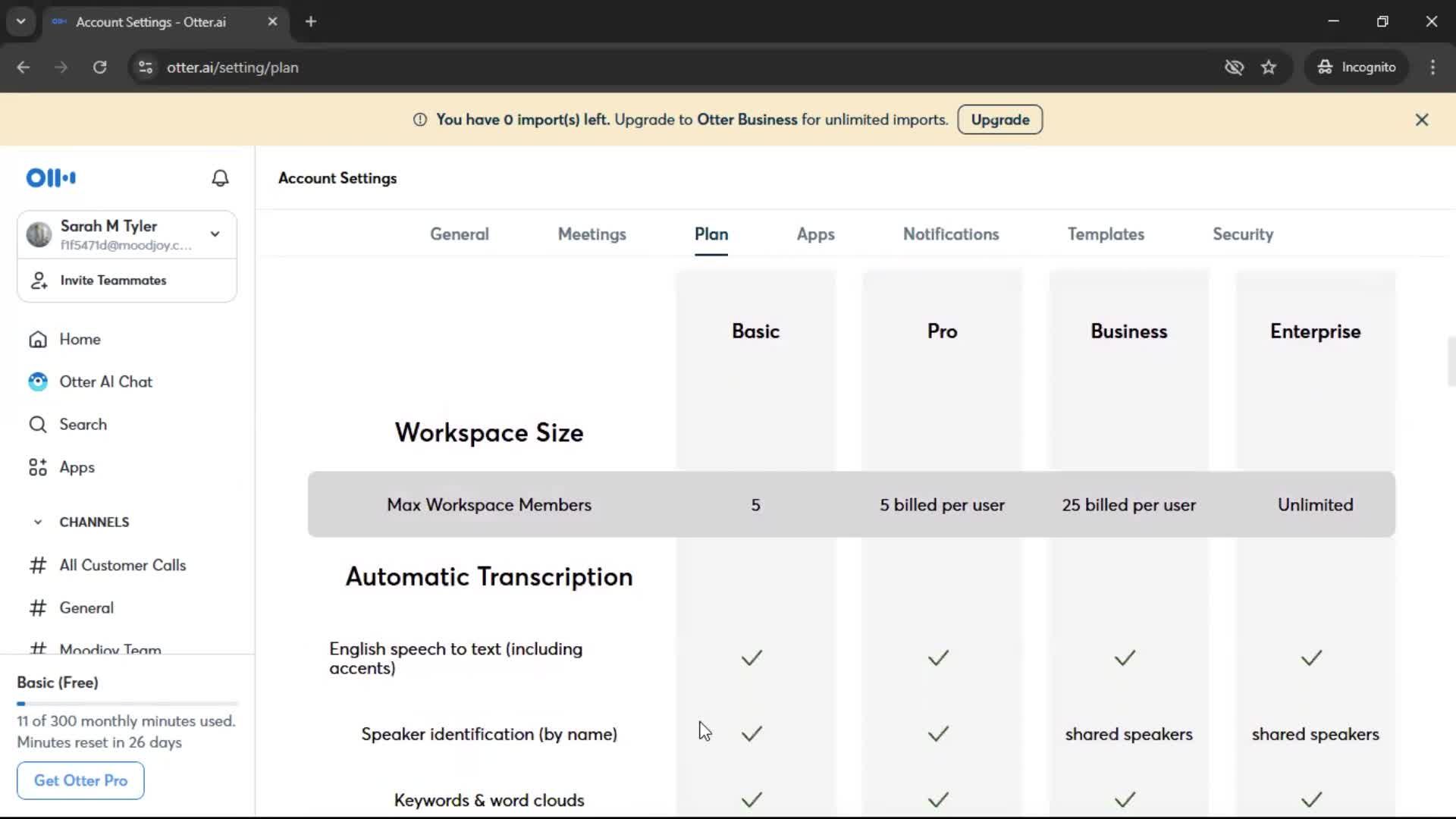
Task: Open a new browser tab
Action: coord(311,21)
